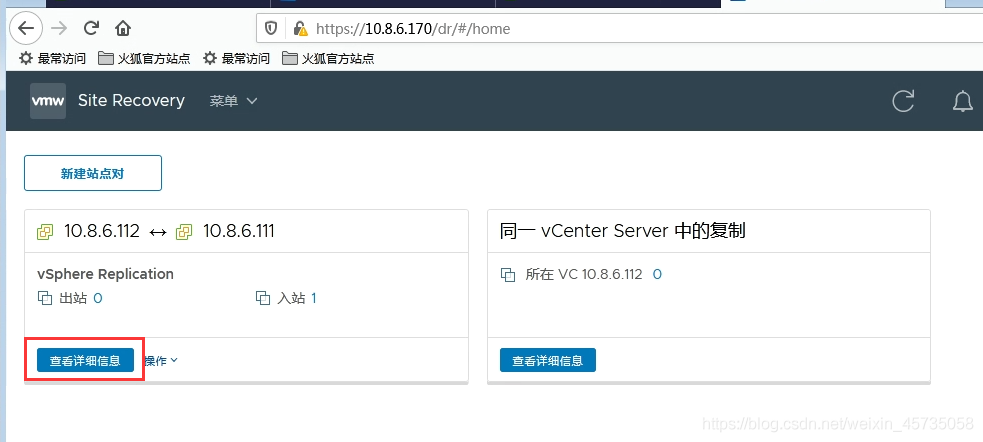Click the 新建站点对 button
Viewport: 983px width, 442px height.
(93, 173)
